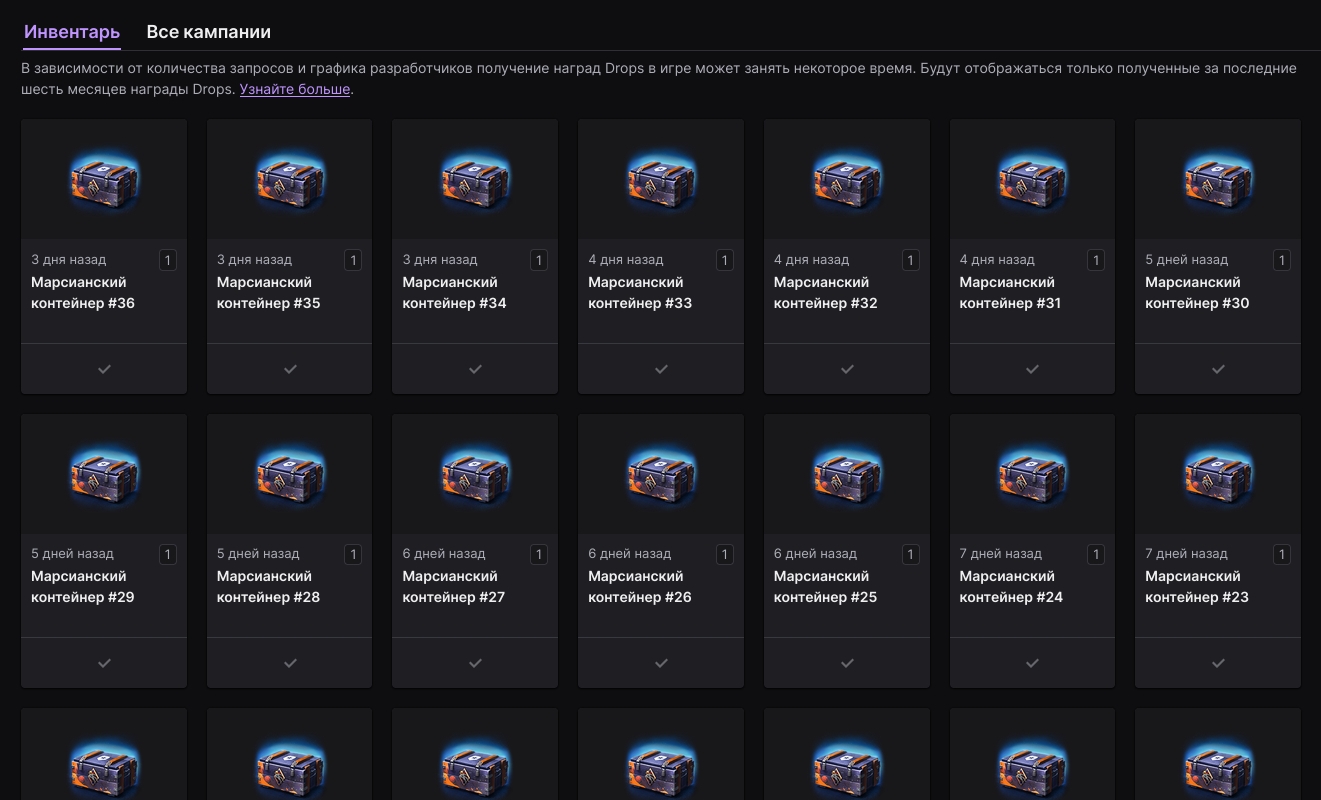Click the quantity badge on контейнер #24
Screen dimensions: 1321x800
pos(1096,554)
